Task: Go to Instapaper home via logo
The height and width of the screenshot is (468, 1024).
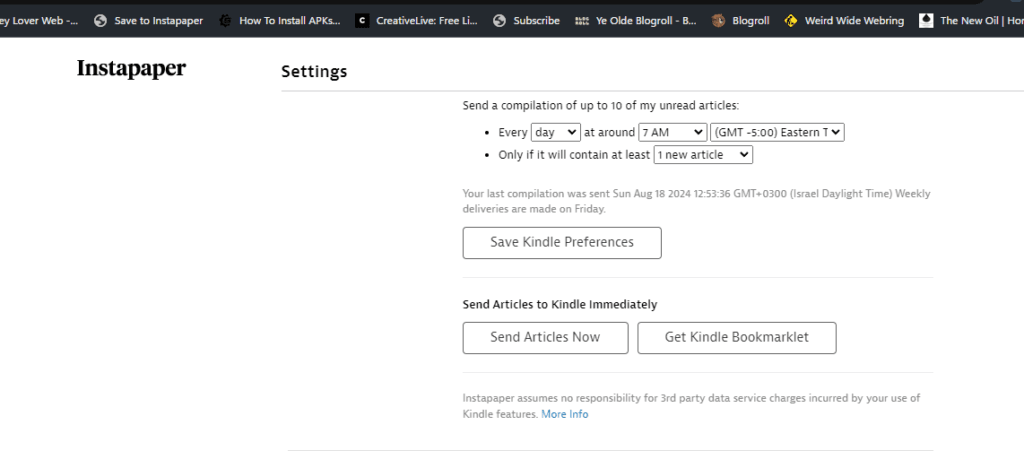Action: (131, 69)
